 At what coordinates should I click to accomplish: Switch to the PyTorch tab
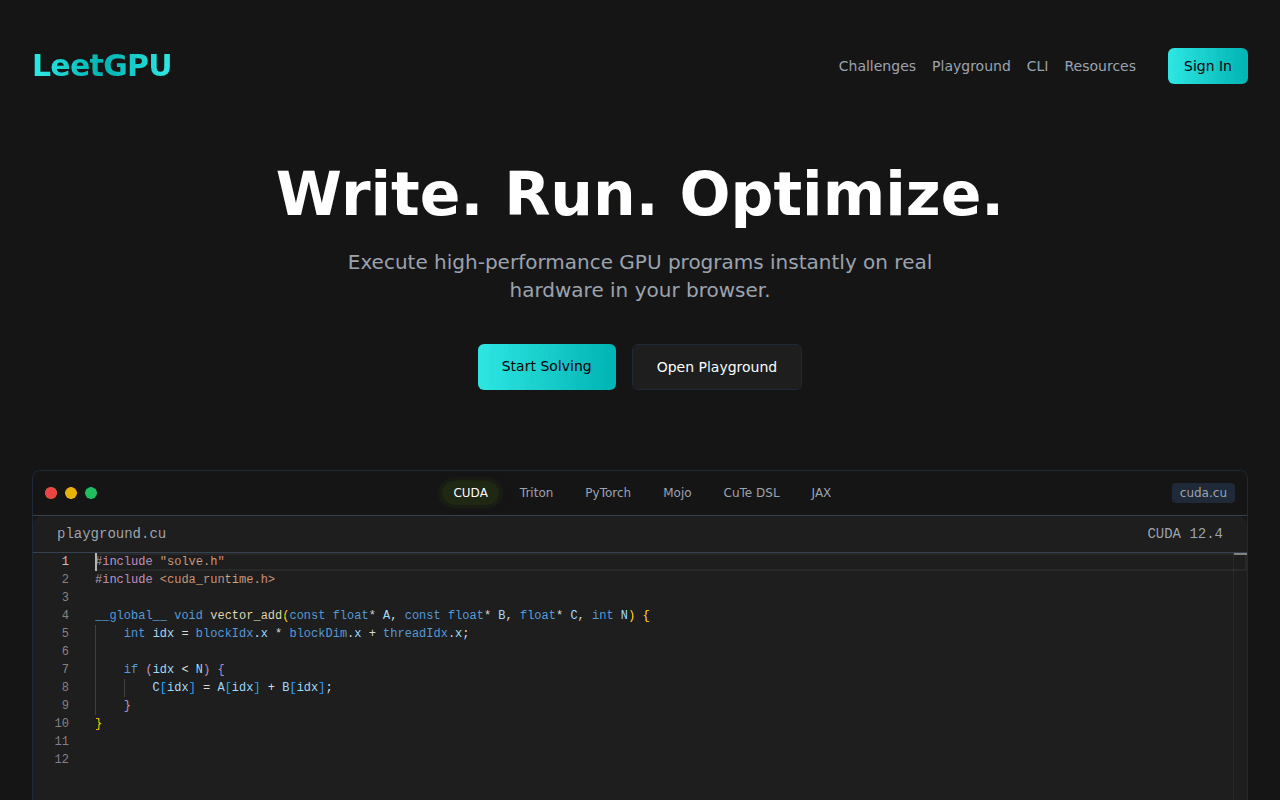click(608, 493)
